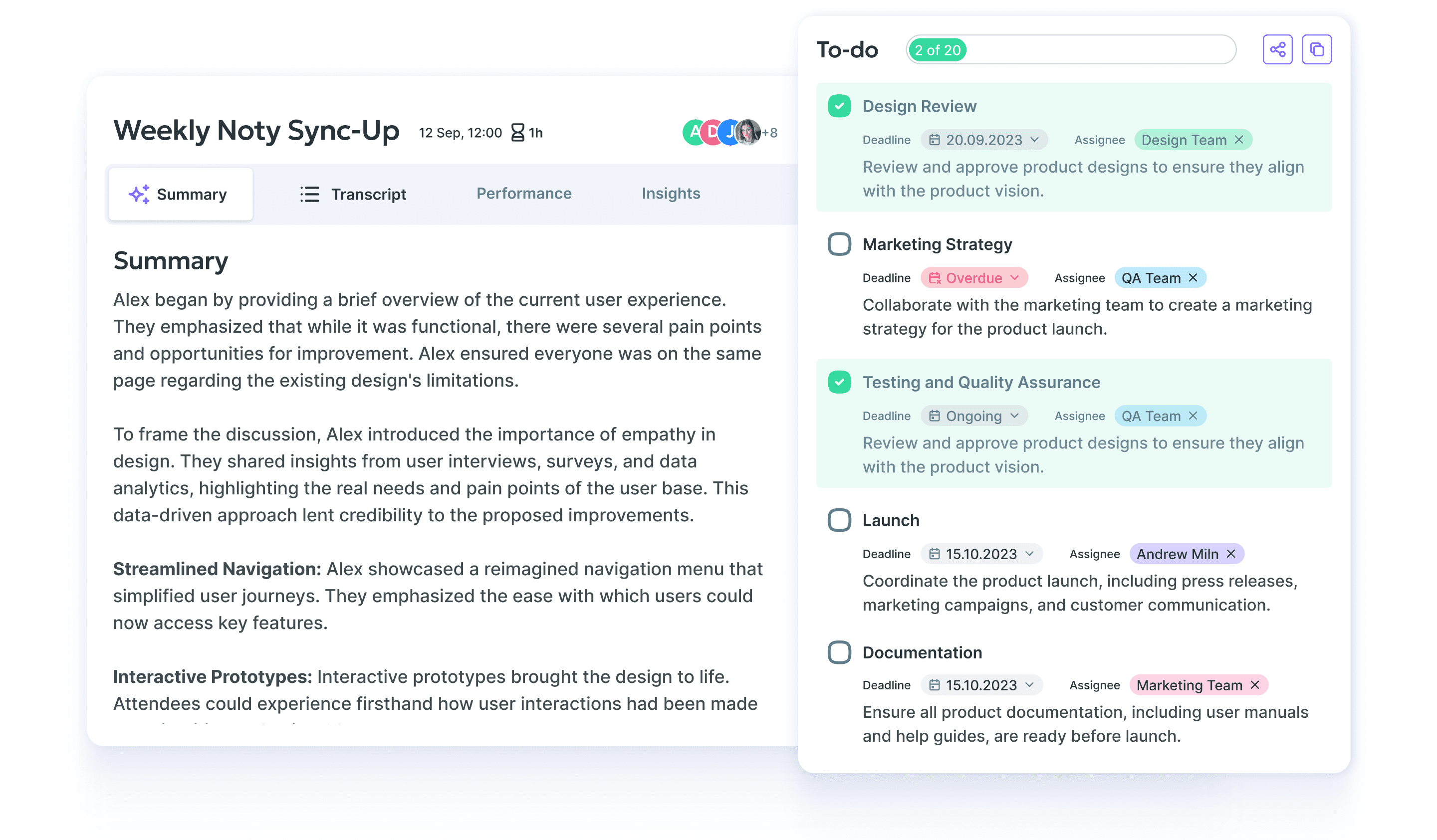
Task: Remove QA Team assignee from Marketing Strategy
Action: (1193, 278)
